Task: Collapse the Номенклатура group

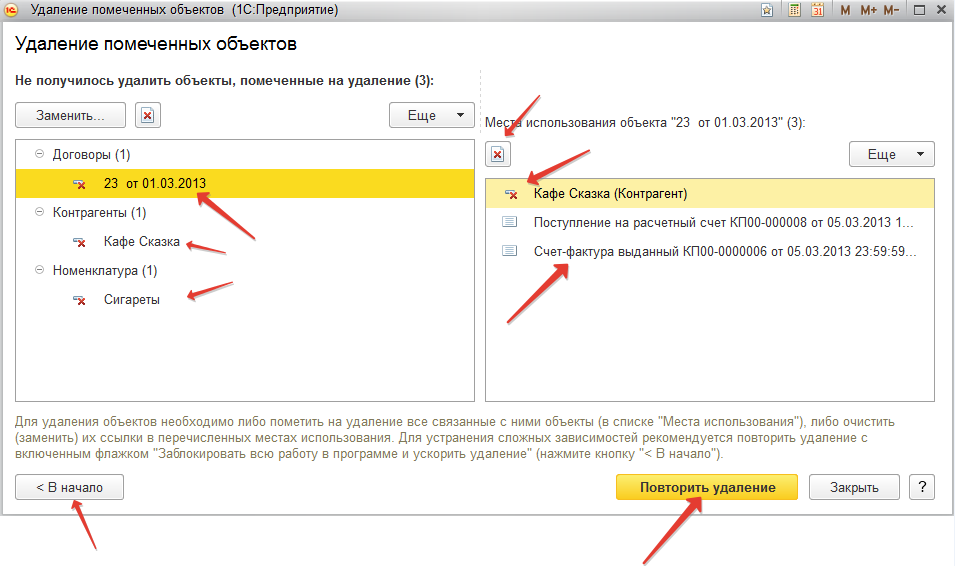Action: 40,271
